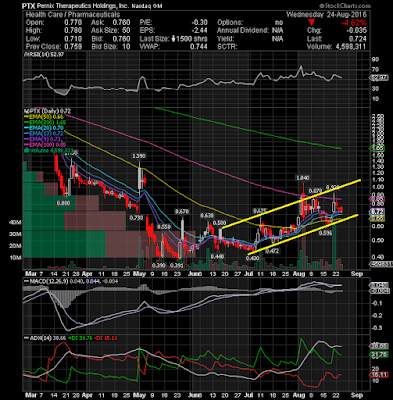393x400 pixels.
Task: Click the StockCharts.com copyright text
Action: click(x=344, y=6)
